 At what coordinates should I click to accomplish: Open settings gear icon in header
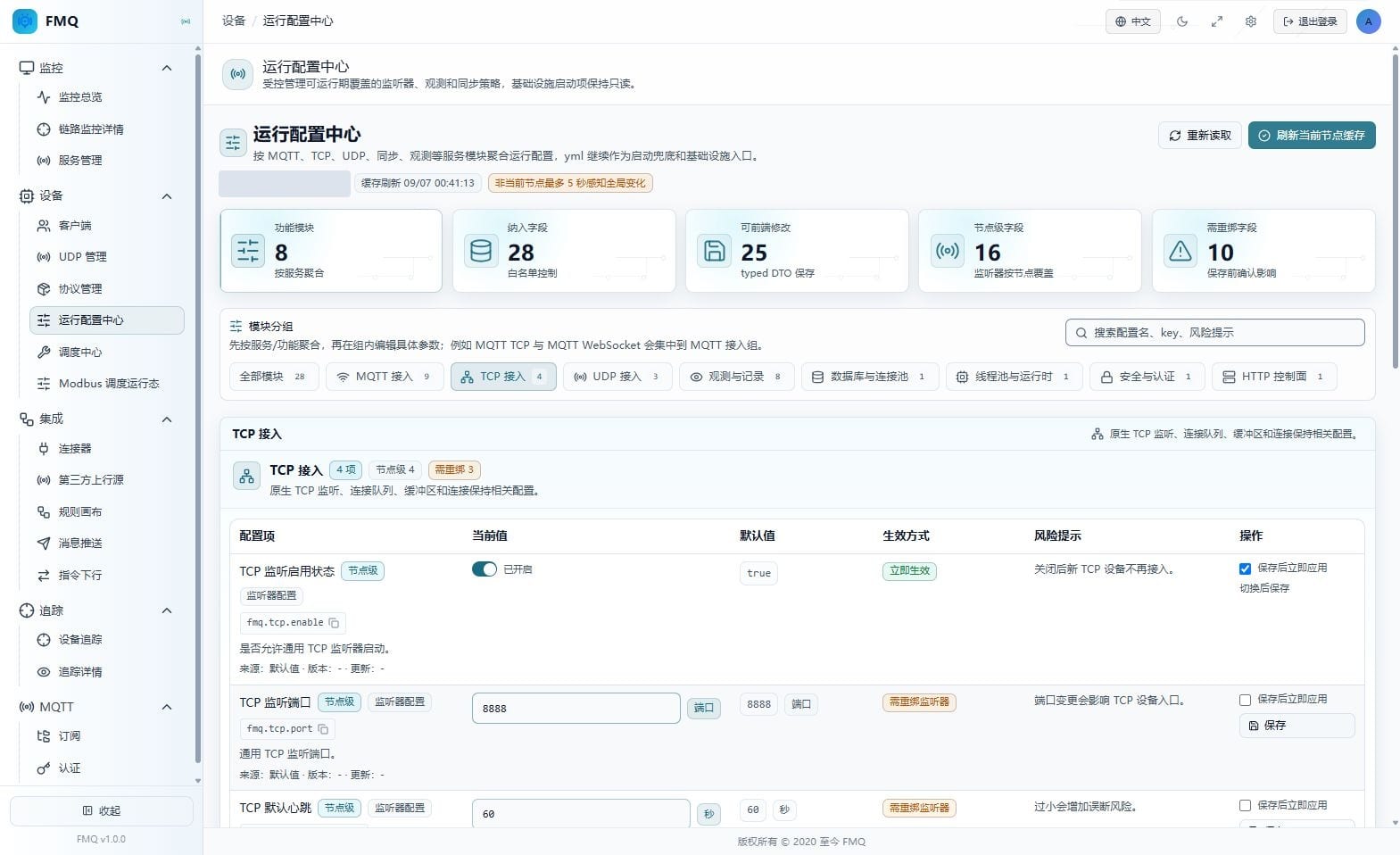coord(1251,21)
